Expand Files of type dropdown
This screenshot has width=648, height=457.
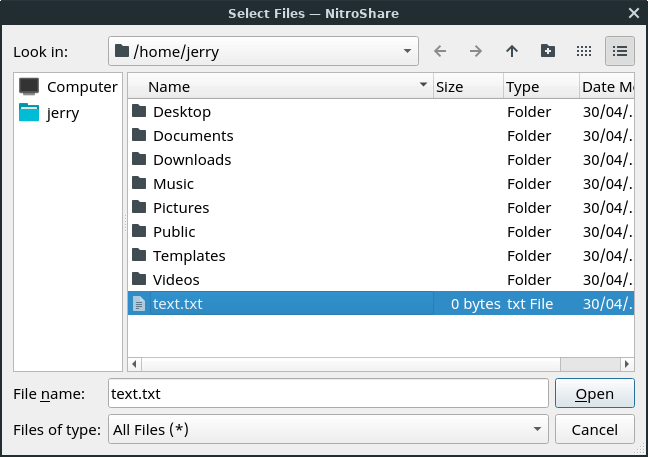pos(327,430)
